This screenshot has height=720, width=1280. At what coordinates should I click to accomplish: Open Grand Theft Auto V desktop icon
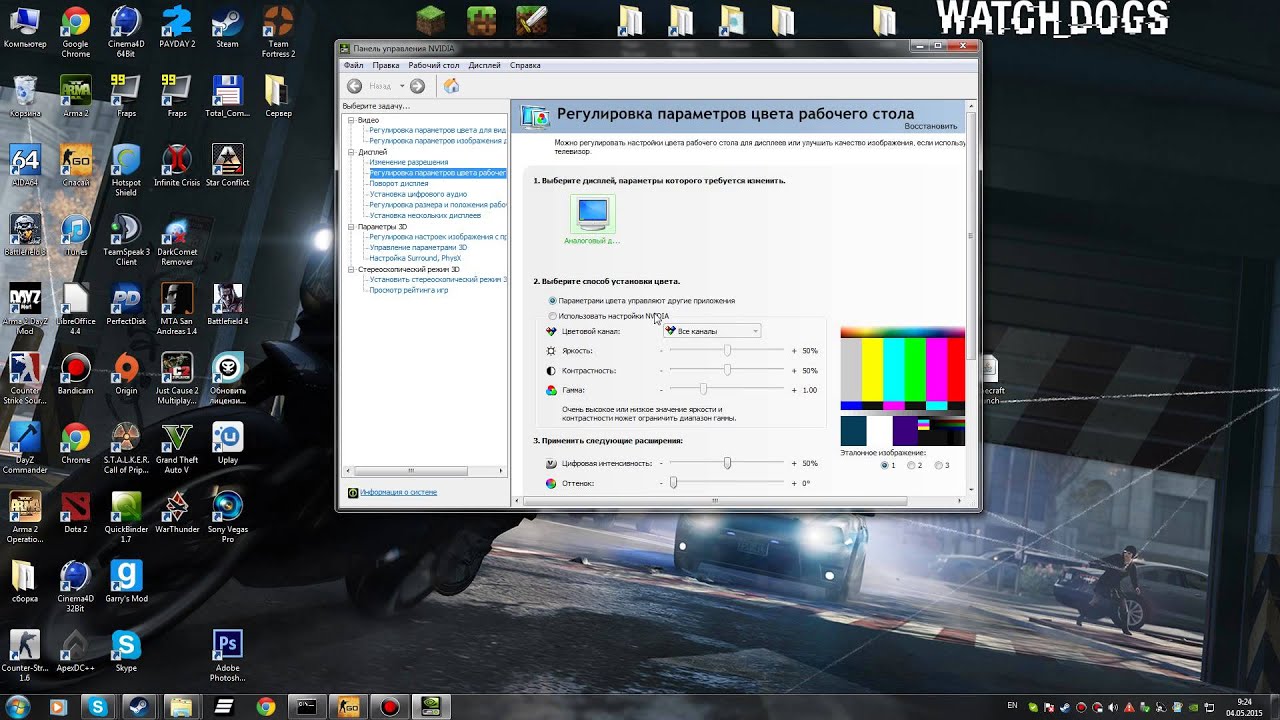coord(177,447)
